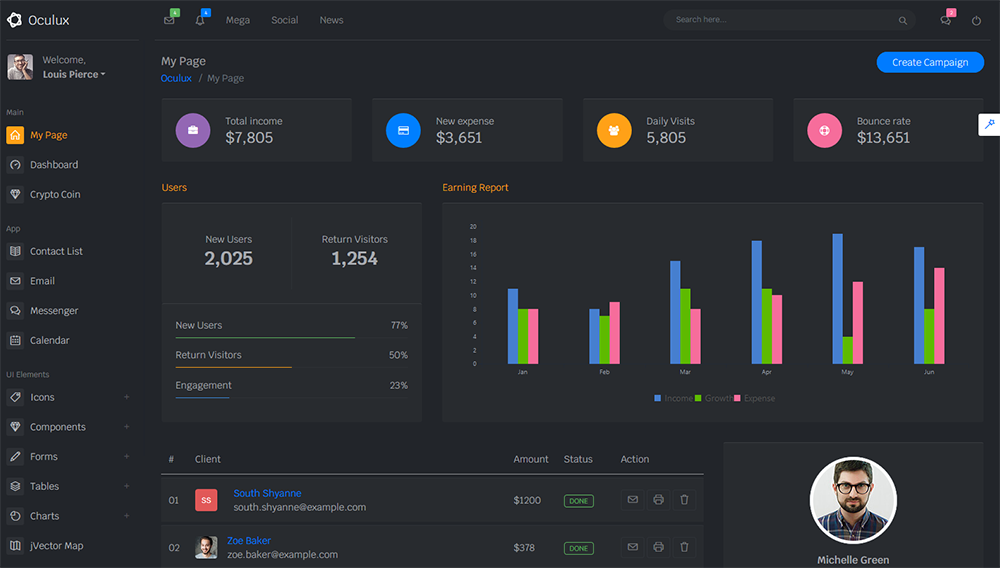Click the print icon for Zoe Baker
Screen dimensions: 1000x568
tap(658, 547)
